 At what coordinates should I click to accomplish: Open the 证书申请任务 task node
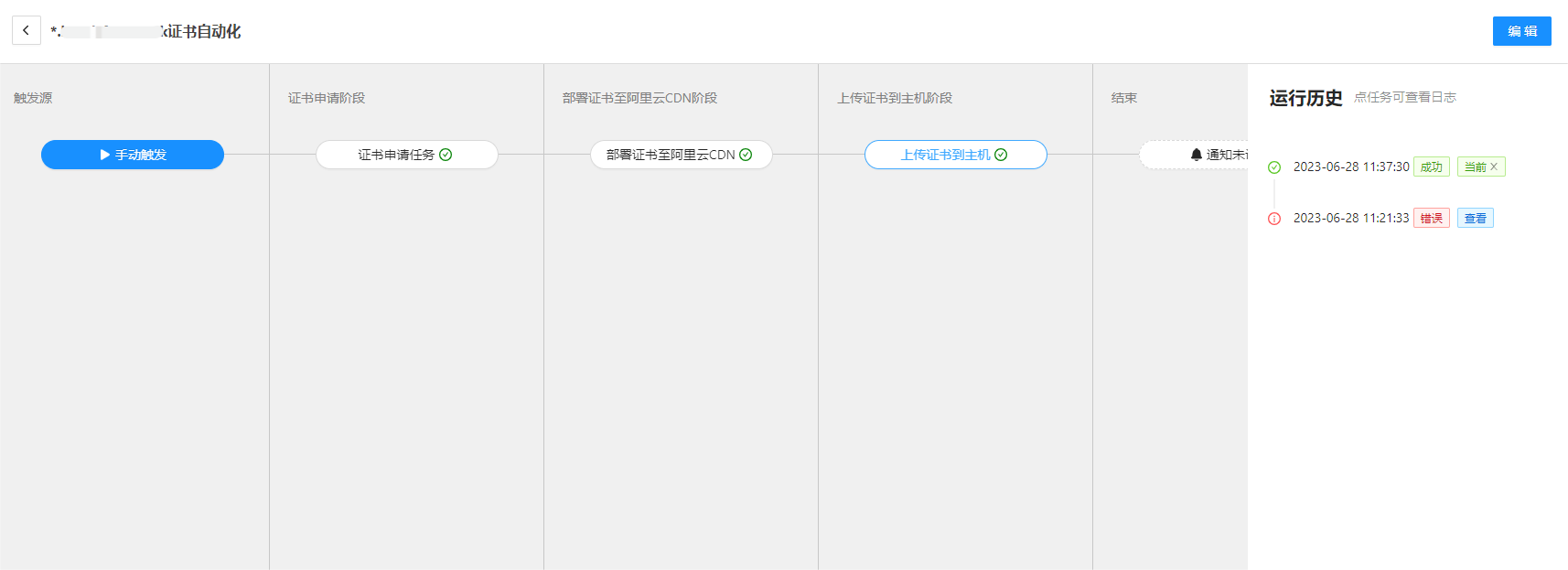[x=396, y=155]
